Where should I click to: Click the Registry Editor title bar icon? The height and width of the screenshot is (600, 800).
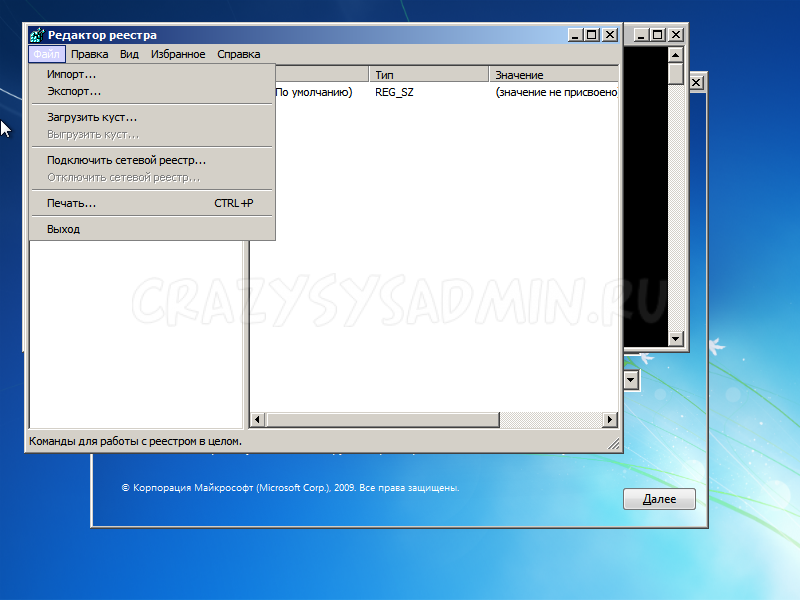point(37,35)
